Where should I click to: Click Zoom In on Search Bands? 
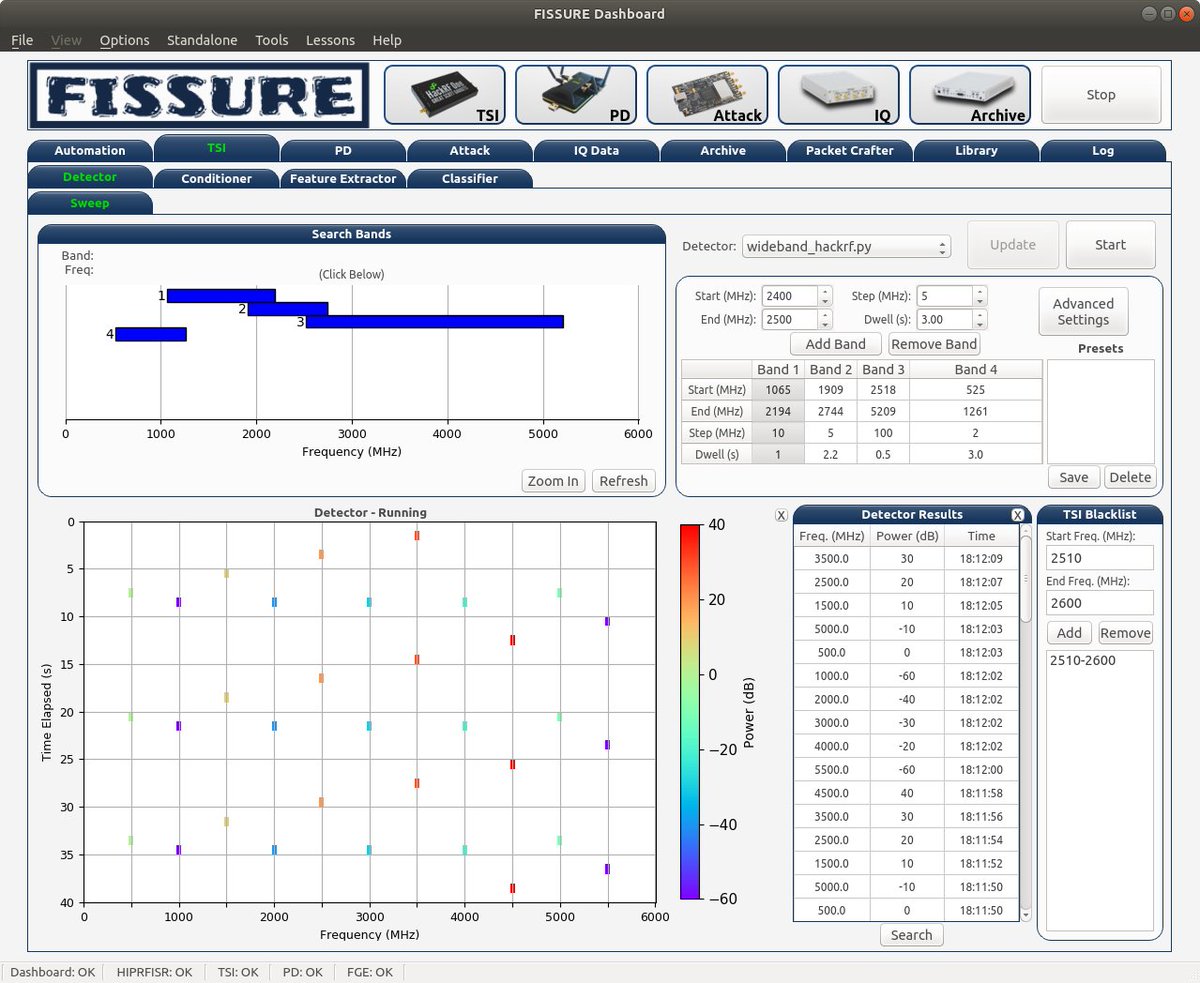553,481
